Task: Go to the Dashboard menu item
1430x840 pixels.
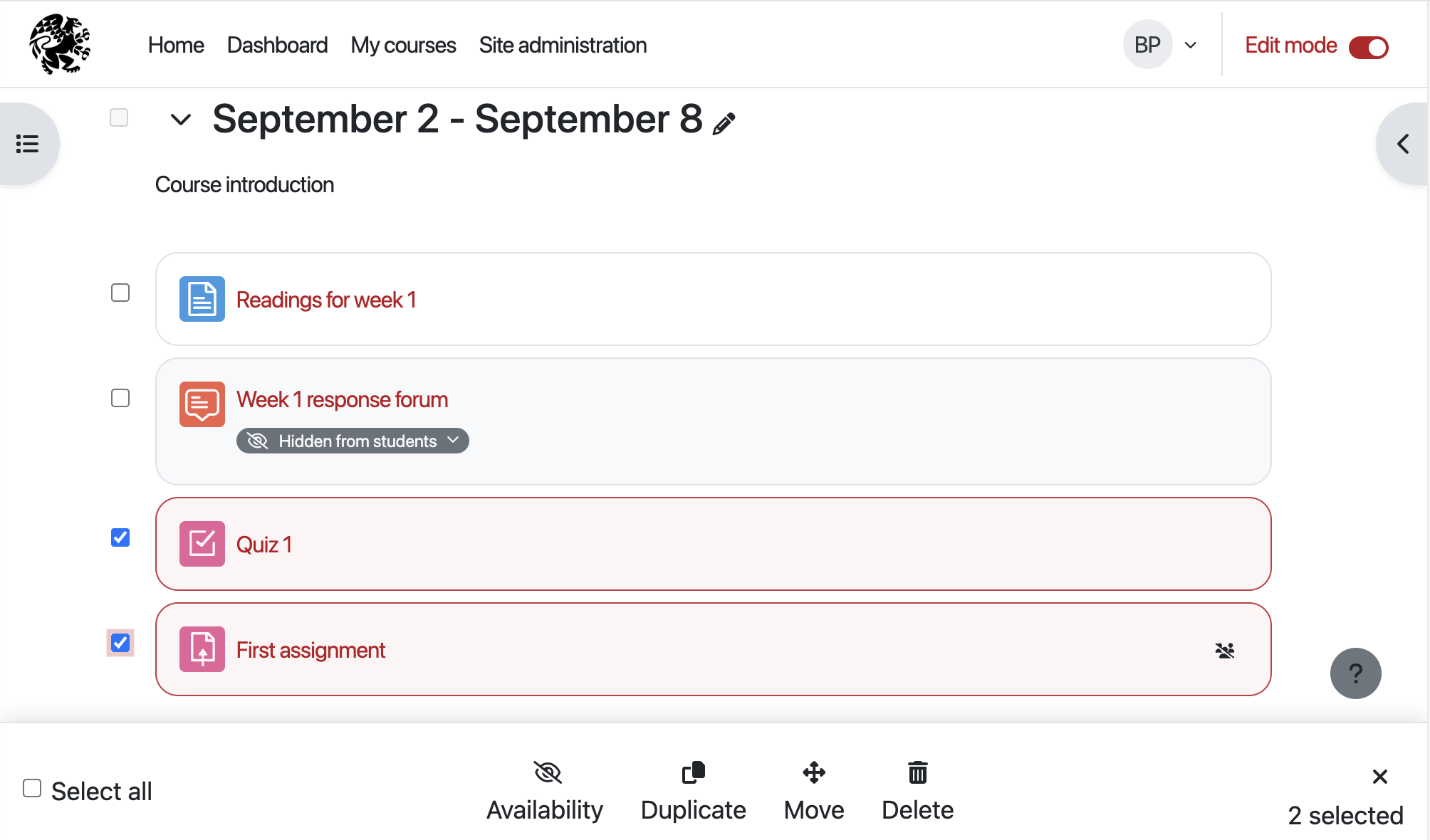Action: click(277, 46)
